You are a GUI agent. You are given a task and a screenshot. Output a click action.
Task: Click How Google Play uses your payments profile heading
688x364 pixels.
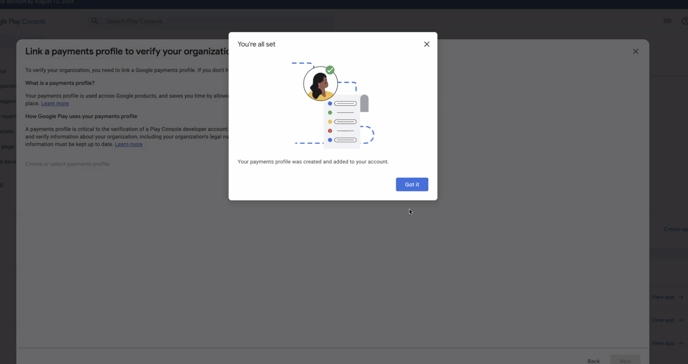[x=81, y=116]
